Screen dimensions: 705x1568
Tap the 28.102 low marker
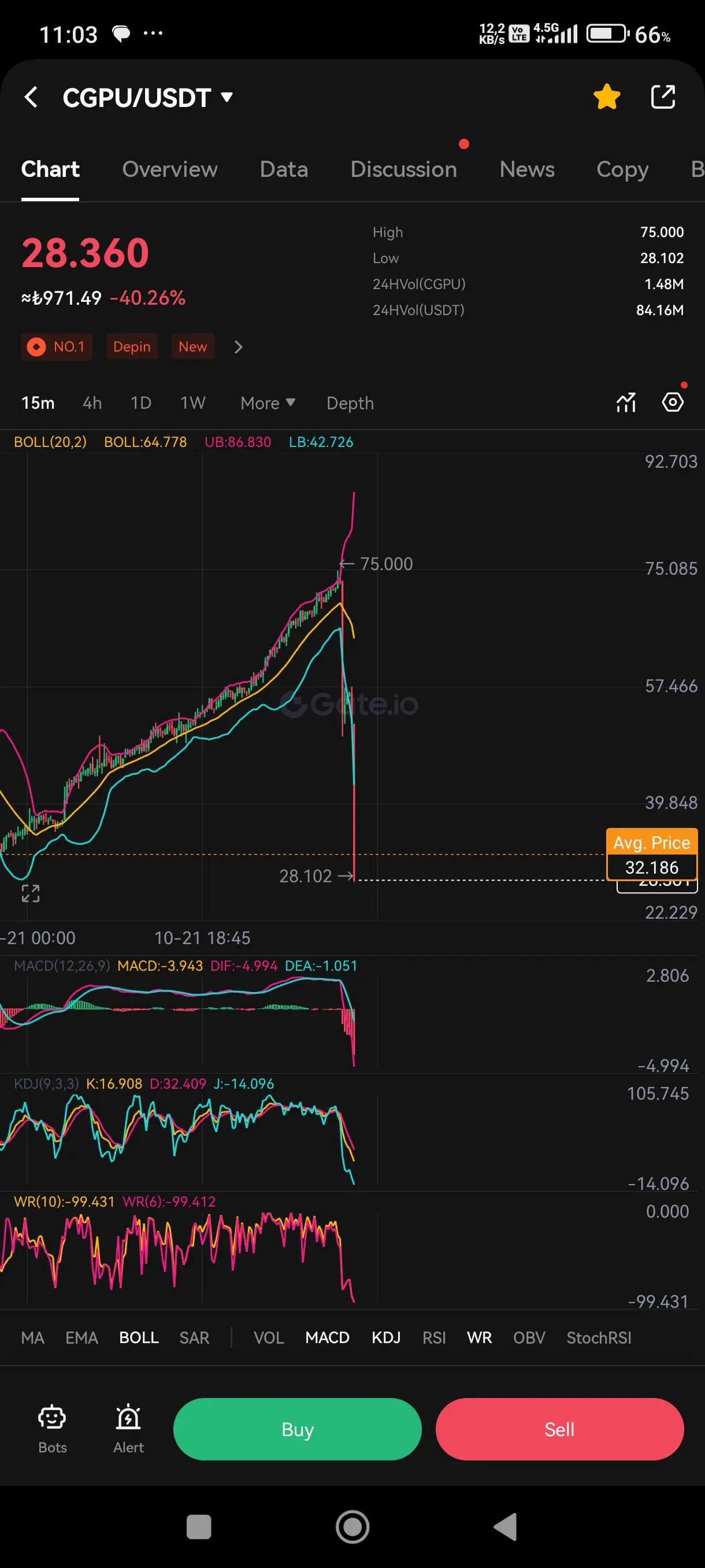[305, 876]
